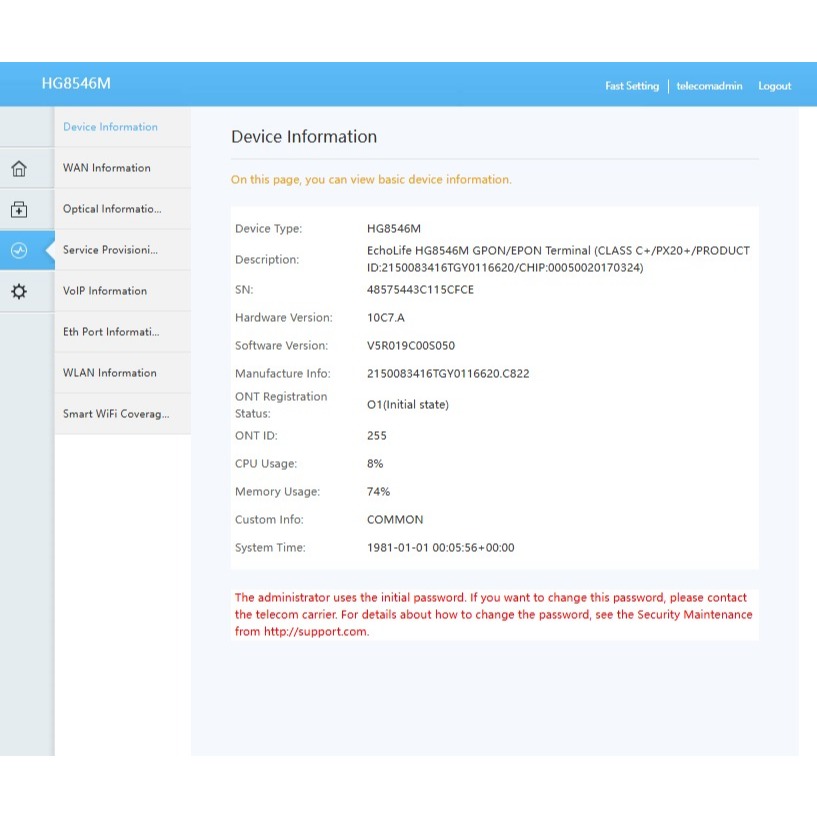Click the software version V5R019C00S050 text
This screenshot has width=817, height=817.
(411, 346)
